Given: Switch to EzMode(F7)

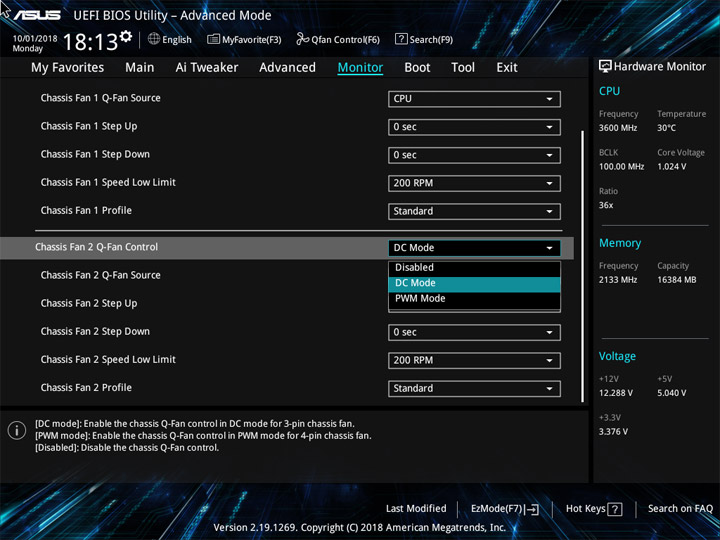Looking at the screenshot, I should click(505, 509).
